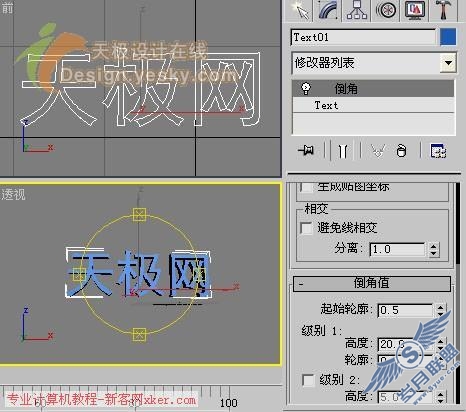Click the 起始轮廓 value field
Screen dimensions: 466x412
coord(405,310)
